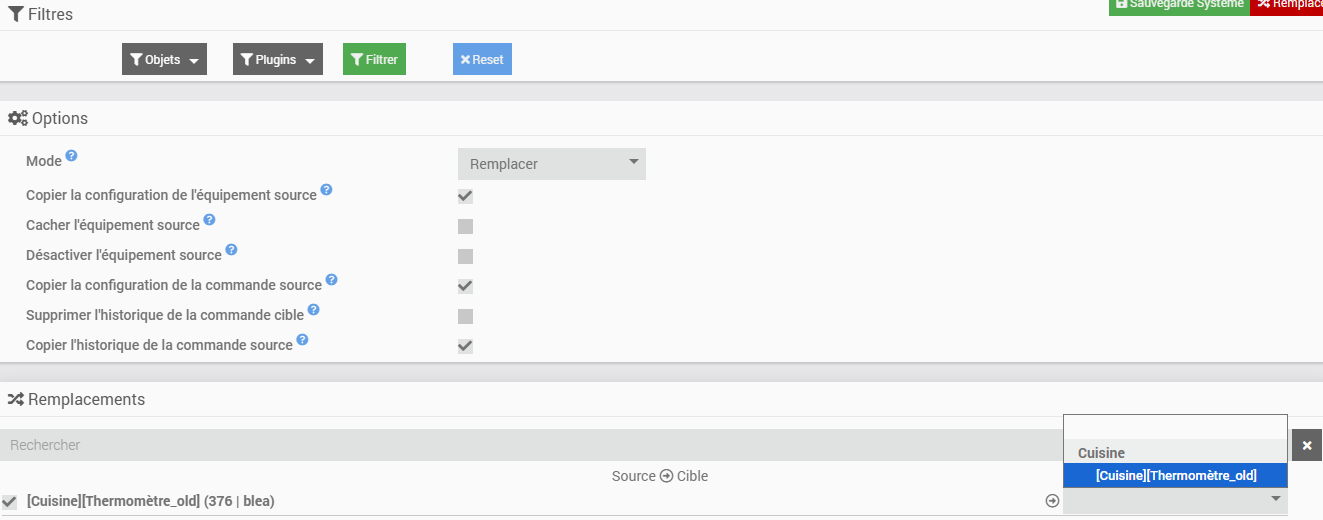Click help icon for Copier configuration équipement
The height and width of the screenshot is (520, 1323).
326,190
